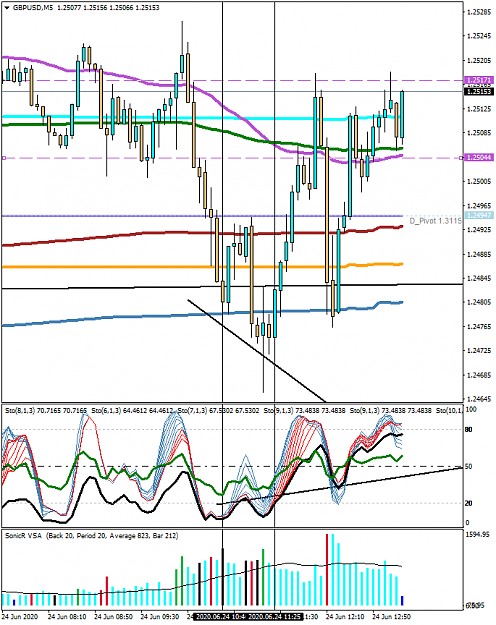Viewport: 496px width, 625px height.
Task: Click the light blue price label 1.24947
Action: click(x=479, y=215)
